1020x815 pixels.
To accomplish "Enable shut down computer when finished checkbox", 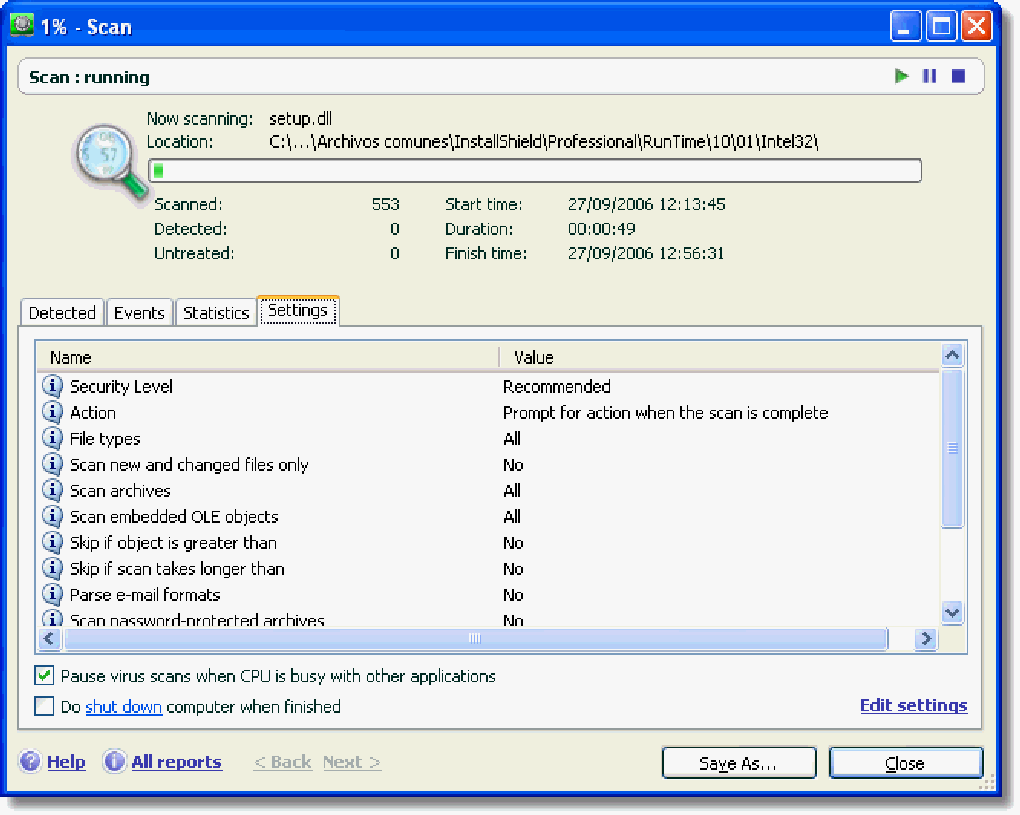I will pyautogui.click(x=44, y=706).
